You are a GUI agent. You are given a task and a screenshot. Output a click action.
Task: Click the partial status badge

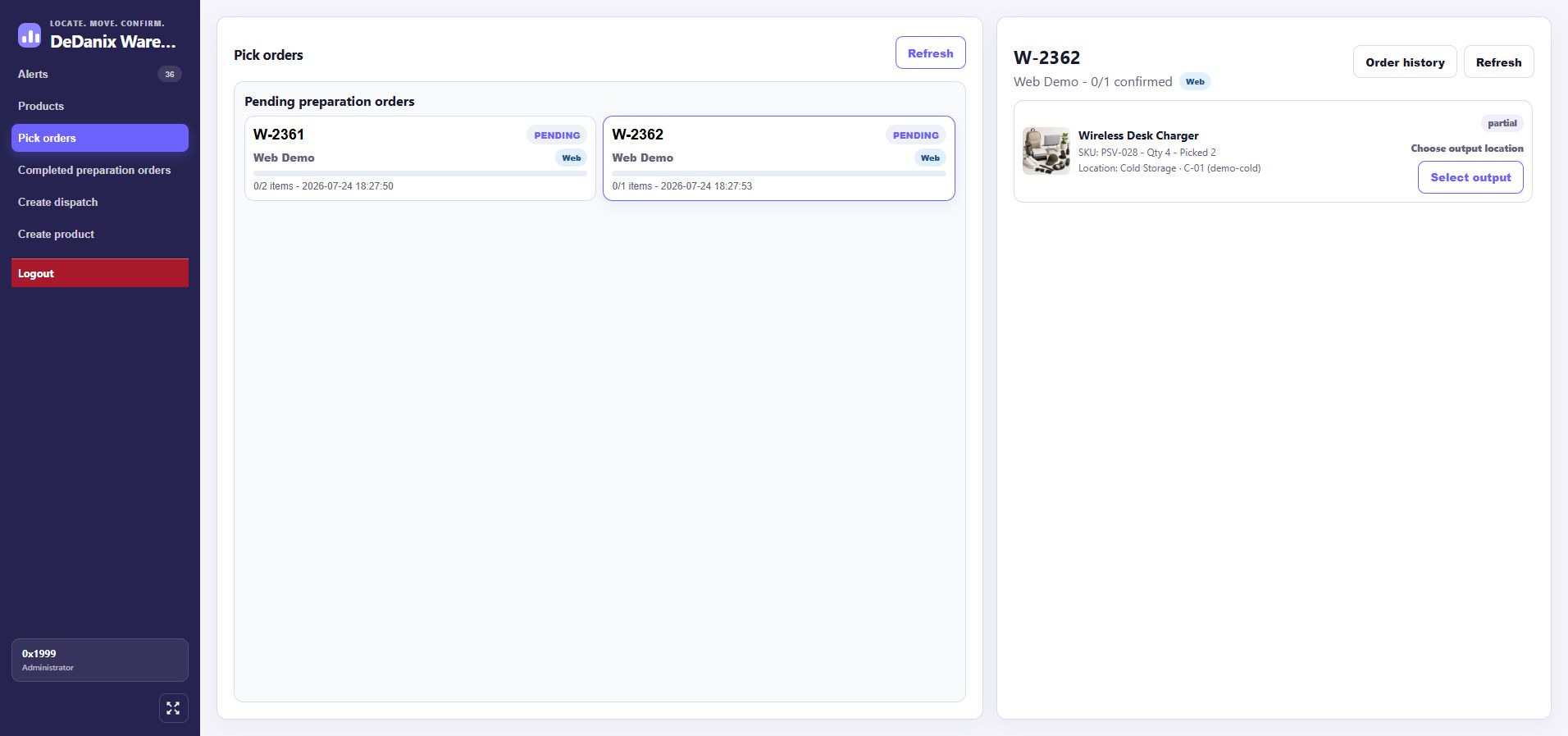click(1502, 123)
